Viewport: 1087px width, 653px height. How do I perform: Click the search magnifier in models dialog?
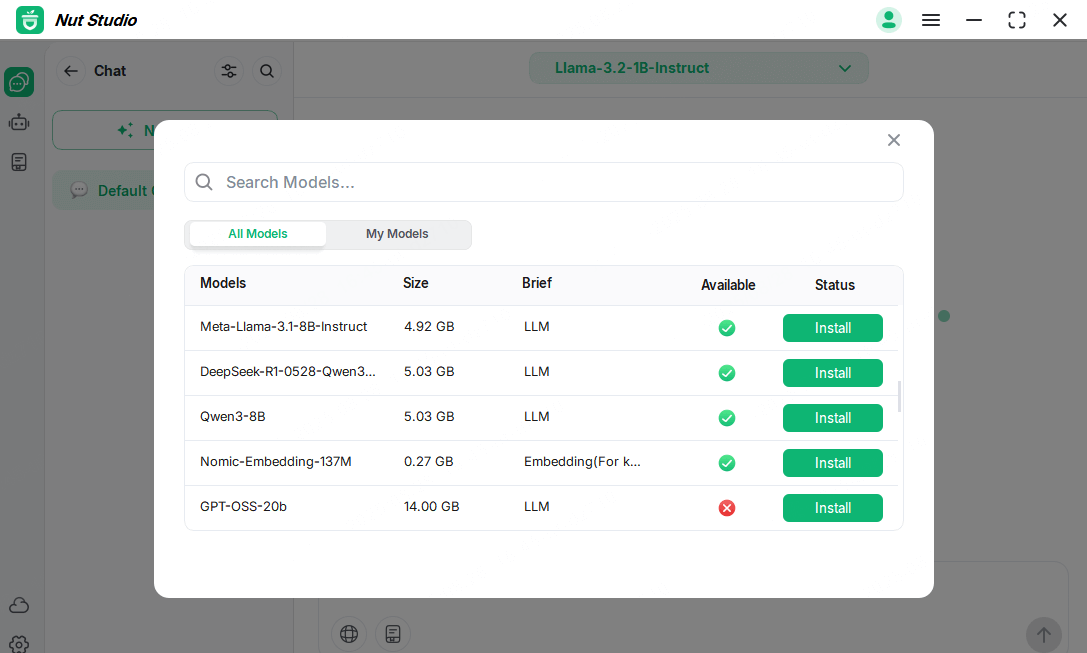pyautogui.click(x=204, y=182)
